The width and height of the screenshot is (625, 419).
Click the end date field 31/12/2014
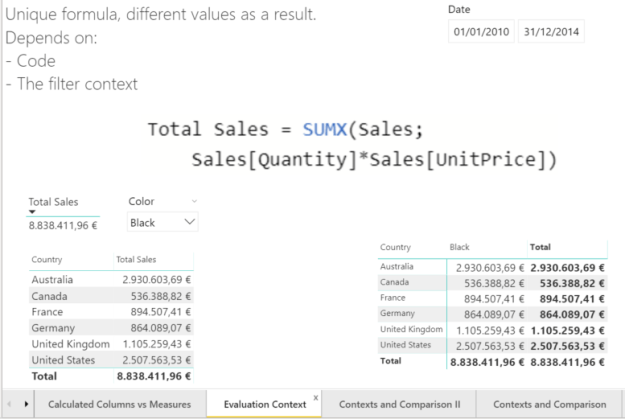click(x=551, y=32)
